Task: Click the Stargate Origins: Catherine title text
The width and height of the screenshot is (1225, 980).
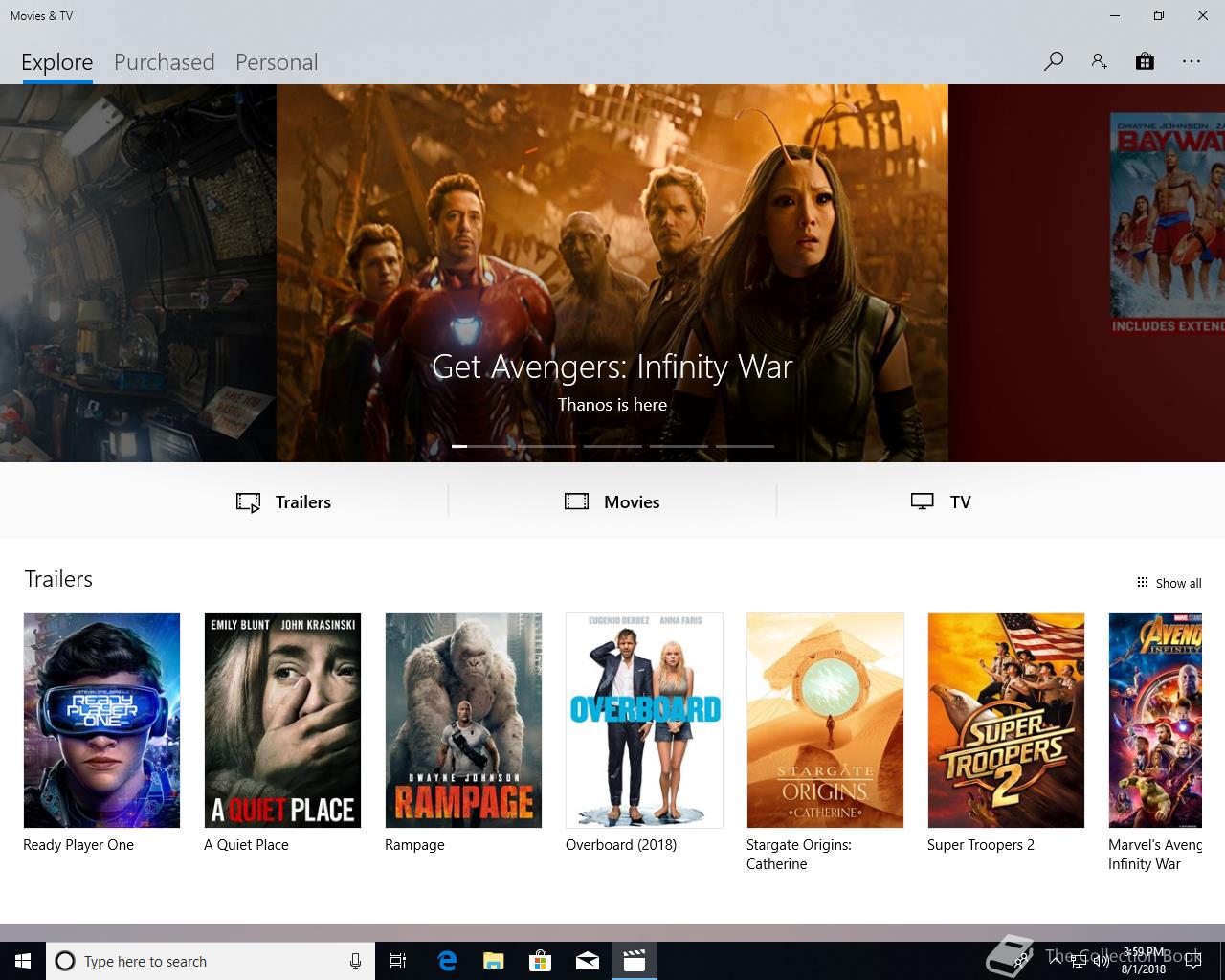Action: [799, 855]
